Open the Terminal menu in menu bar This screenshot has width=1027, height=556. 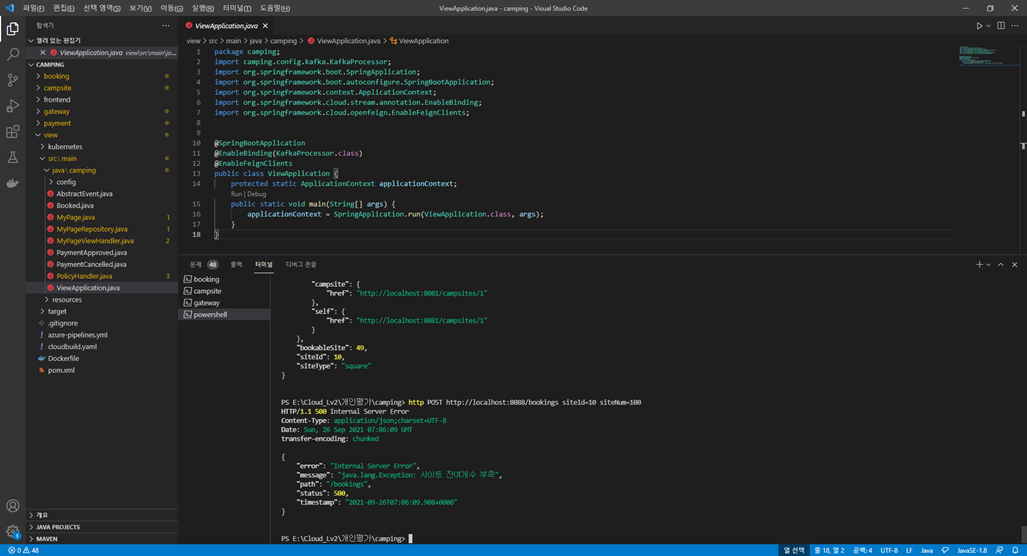coord(236,9)
